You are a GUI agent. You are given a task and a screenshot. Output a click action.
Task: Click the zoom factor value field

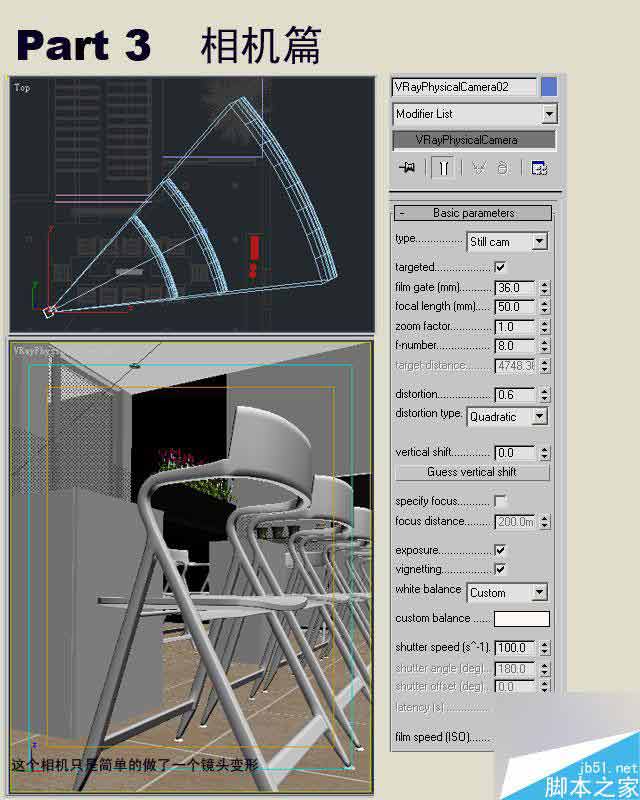pos(515,327)
